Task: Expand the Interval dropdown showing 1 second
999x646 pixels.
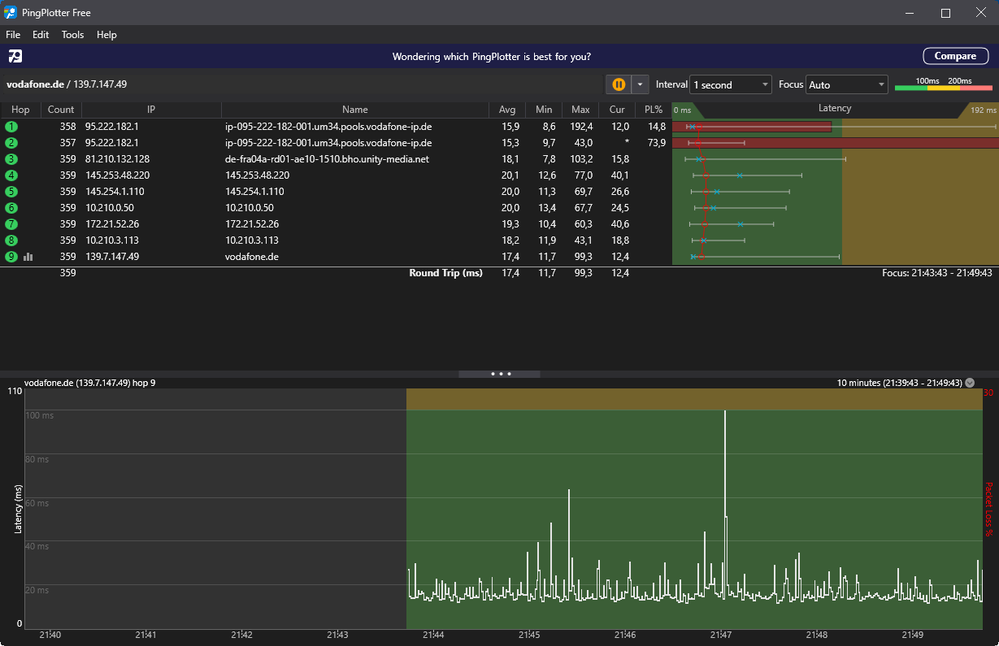Action: [x=730, y=85]
